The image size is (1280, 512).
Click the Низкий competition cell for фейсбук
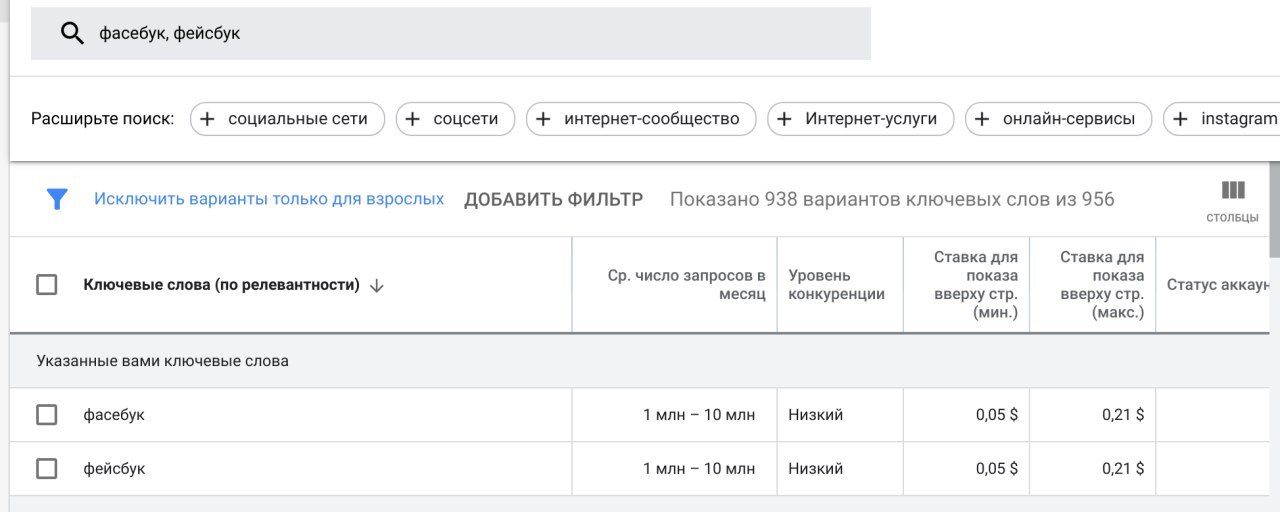pos(815,468)
